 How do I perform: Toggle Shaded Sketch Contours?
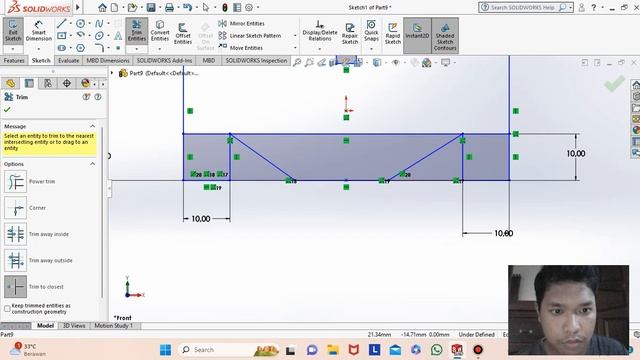point(445,36)
